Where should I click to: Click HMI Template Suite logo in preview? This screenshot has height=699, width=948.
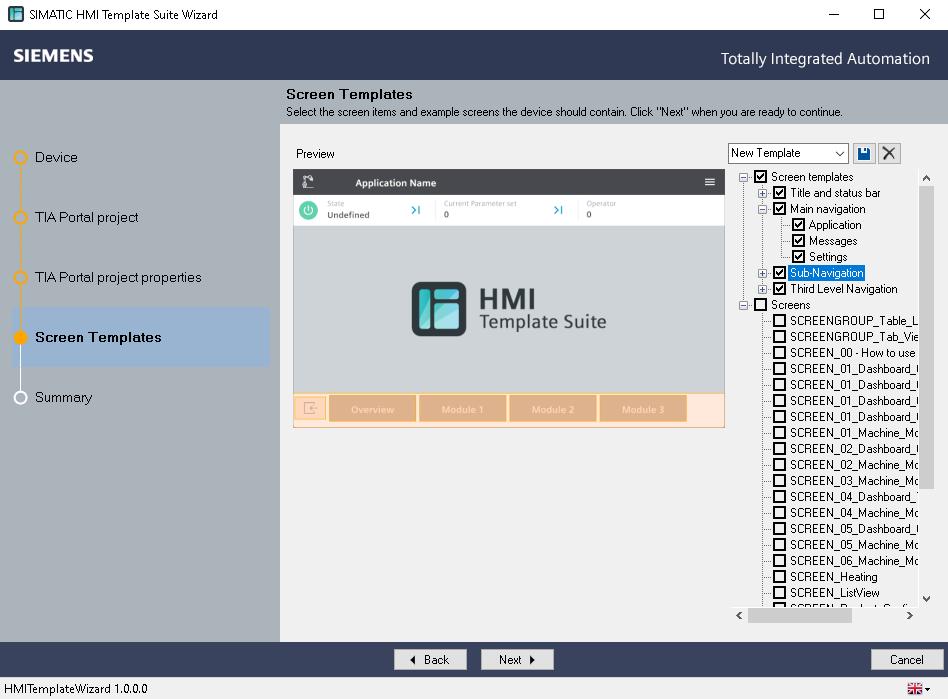point(508,309)
